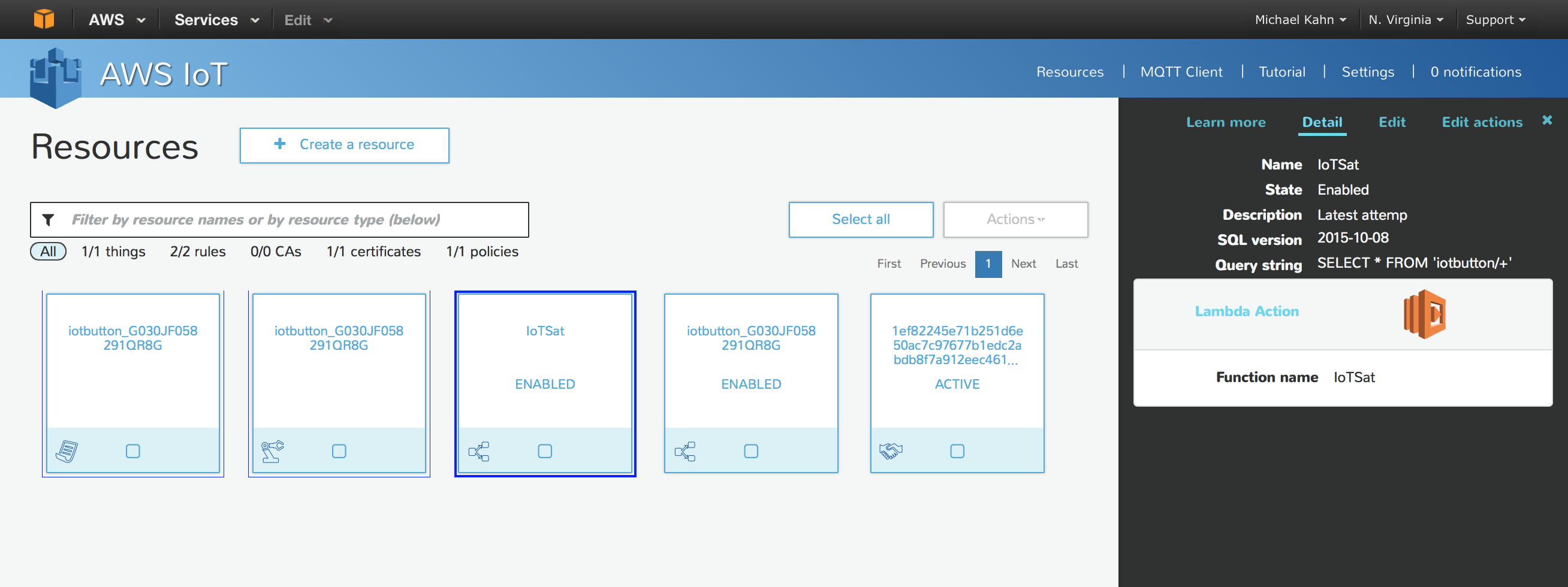Viewport: 1568px width, 587px height.
Task: Filter by All resources
Action: click(x=48, y=251)
